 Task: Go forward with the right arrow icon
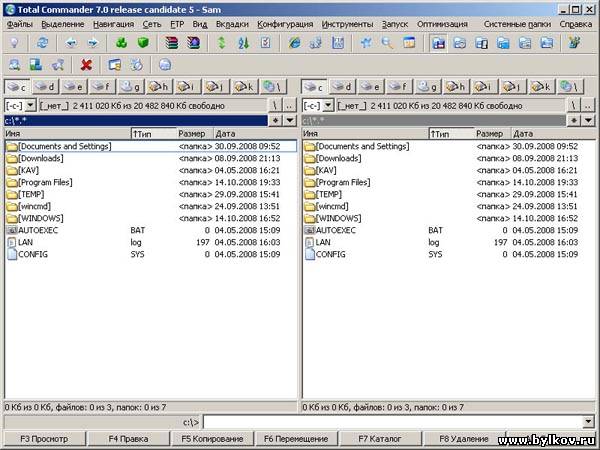click(x=93, y=42)
